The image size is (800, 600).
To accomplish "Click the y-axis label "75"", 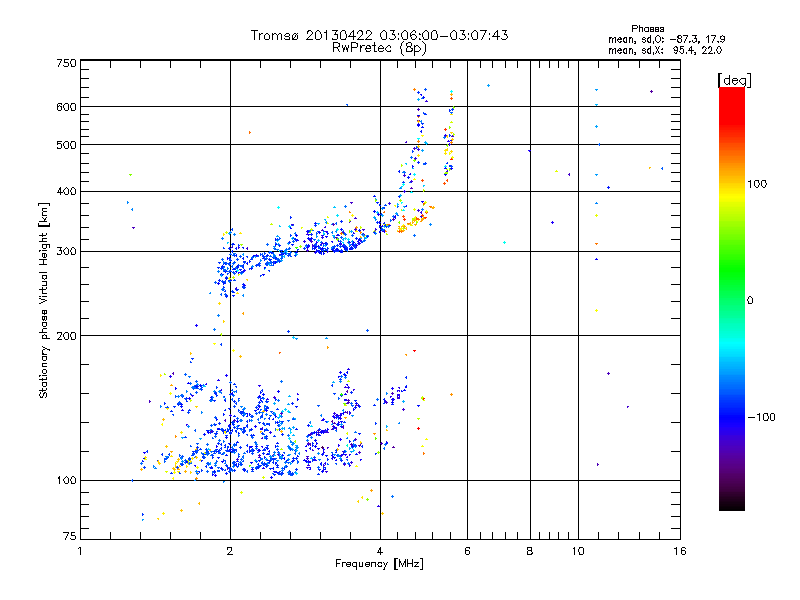I will tap(70, 536).
